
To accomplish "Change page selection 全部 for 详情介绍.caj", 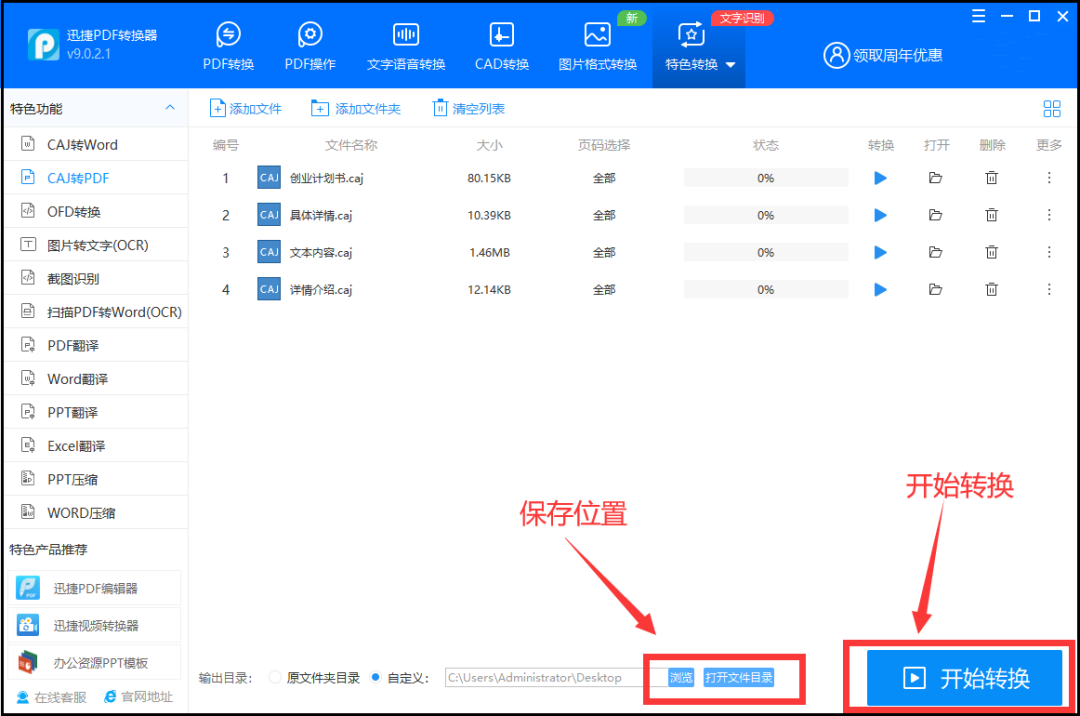I will 604,289.
